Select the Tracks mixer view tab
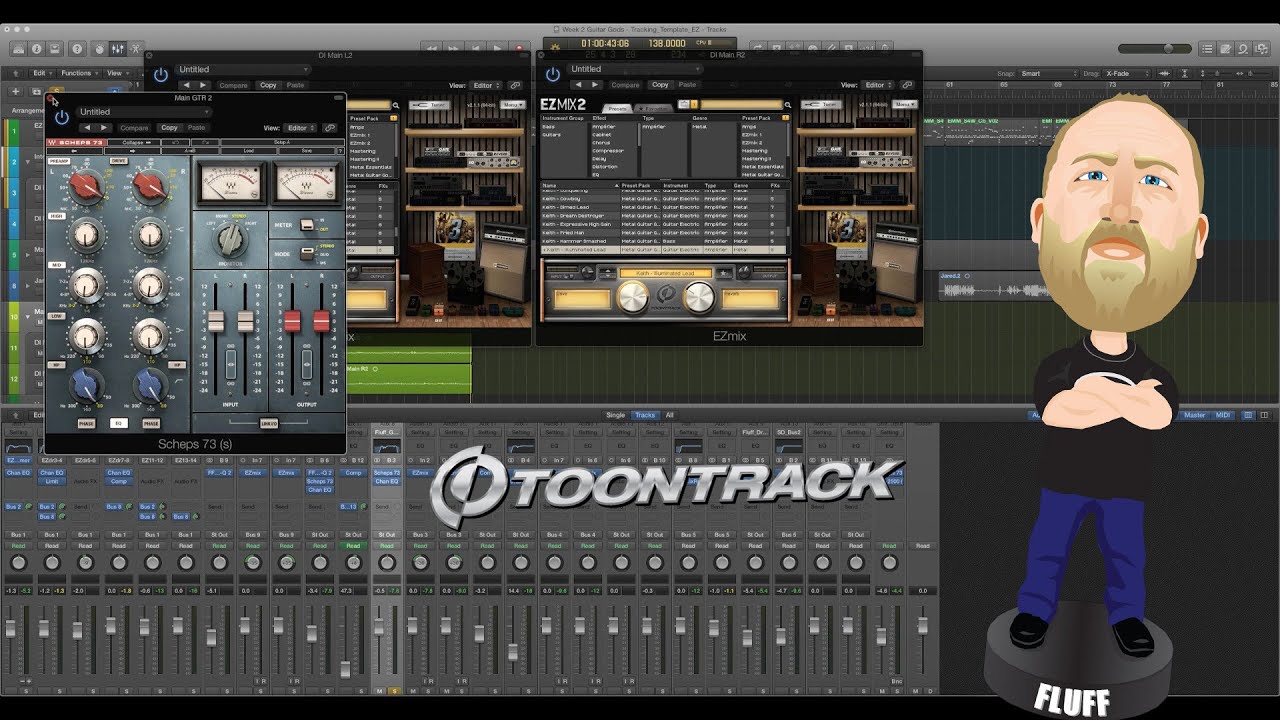 645,415
